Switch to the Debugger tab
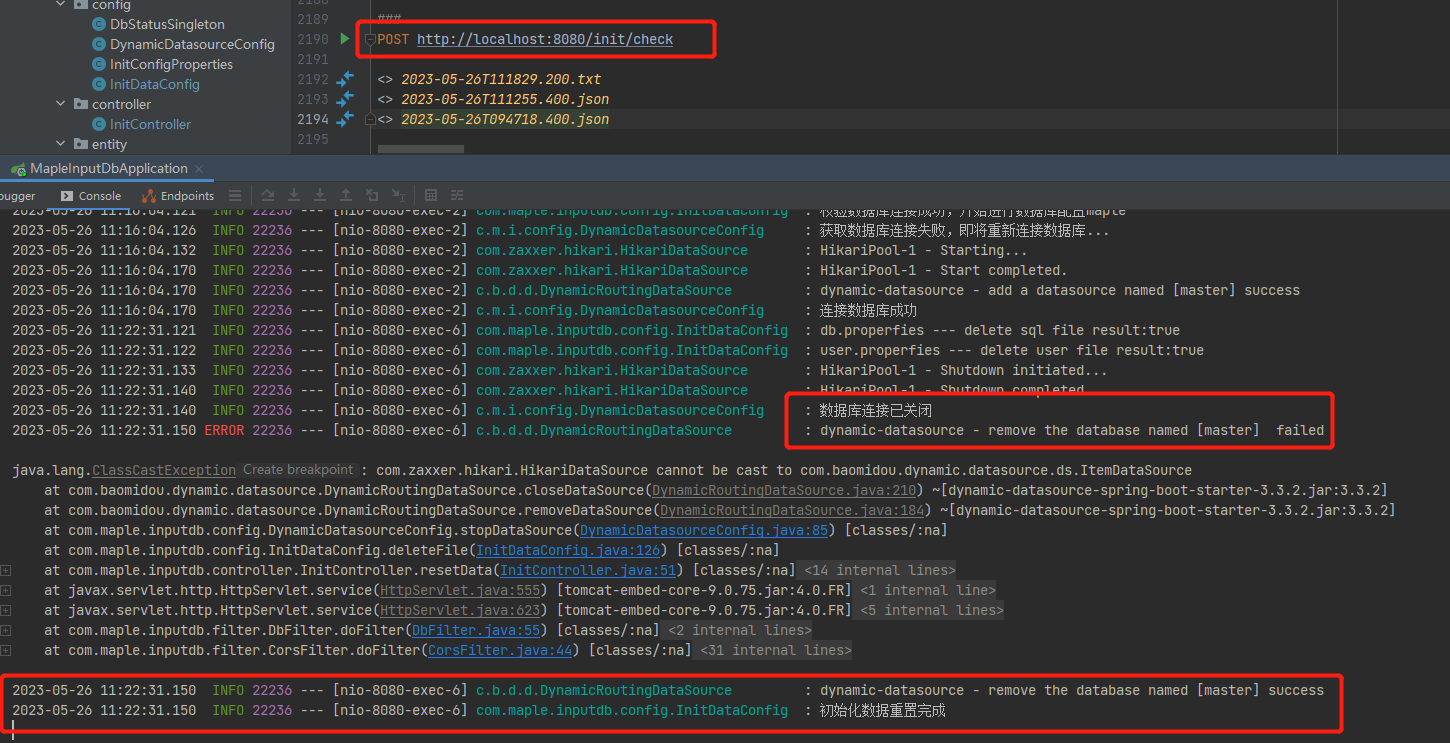Image resolution: width=1450 pixels, height=743 pixels. click(18, 196)
